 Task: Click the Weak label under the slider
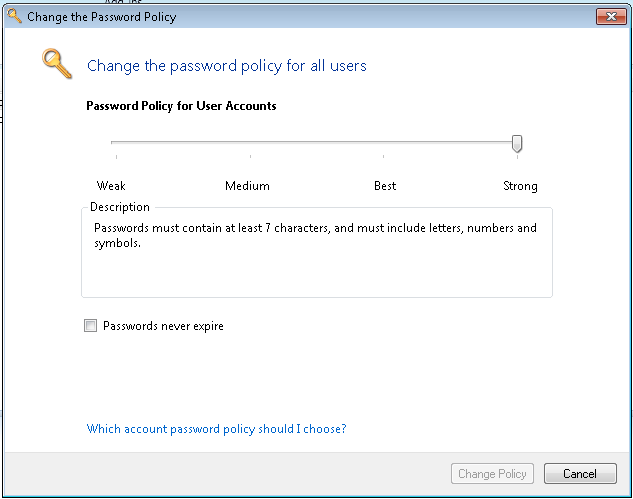point(111,186)
